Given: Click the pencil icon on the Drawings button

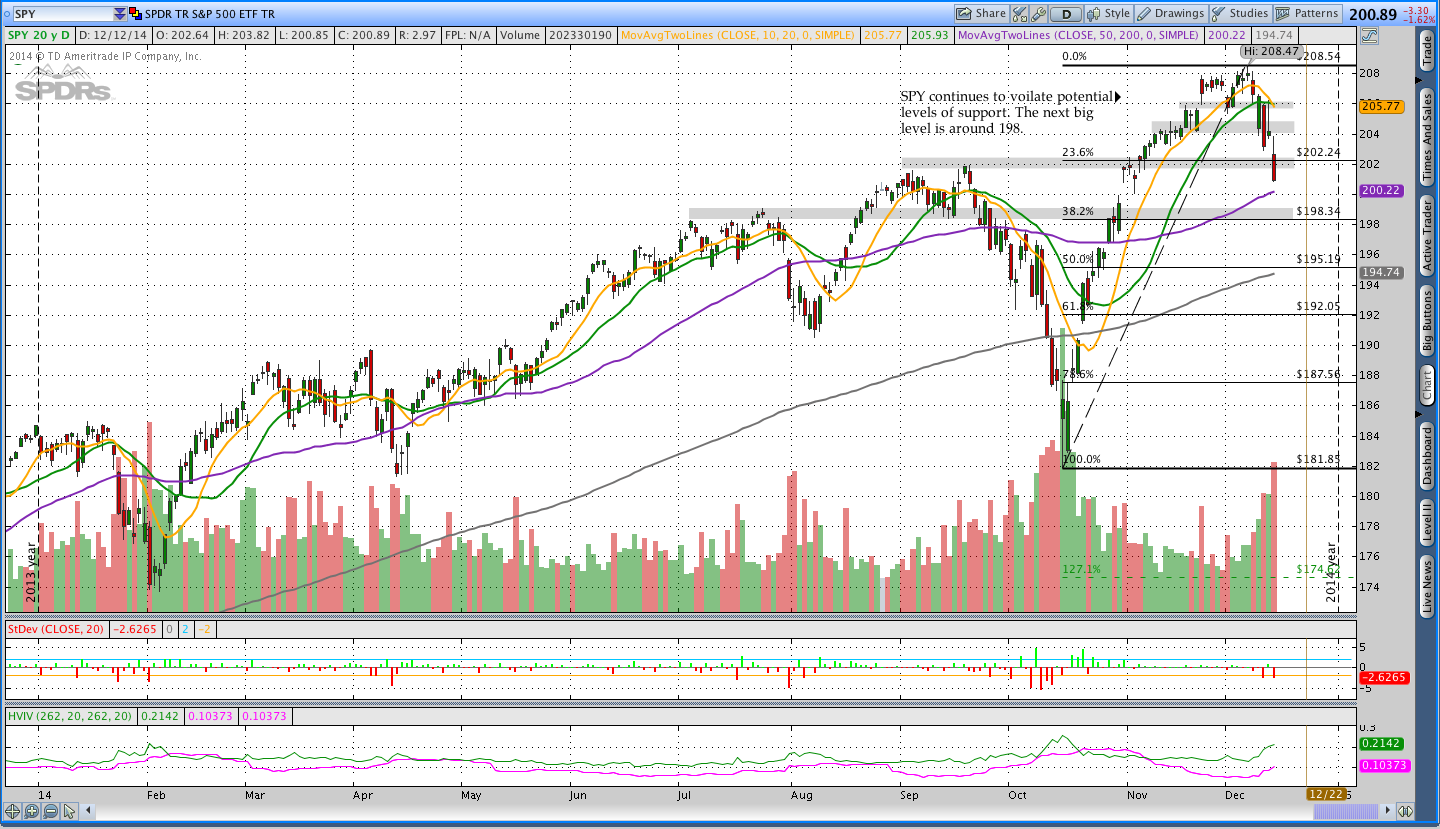Looking at the screenshot, I should tap(1144, 13).
